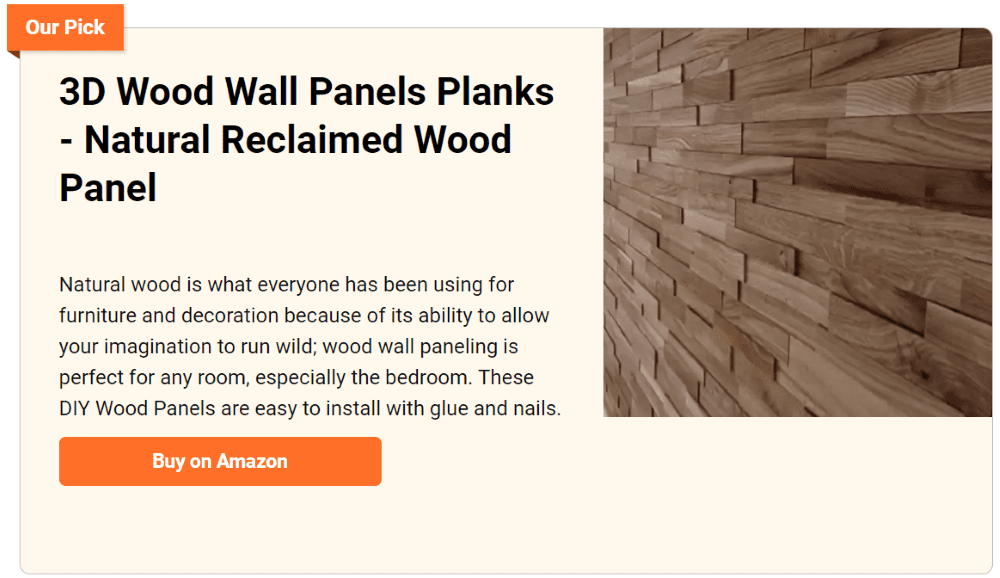Click 'your imagination to run wild' text
Viewport: 1000px width, 578px height.
click(x=186, y=346)
